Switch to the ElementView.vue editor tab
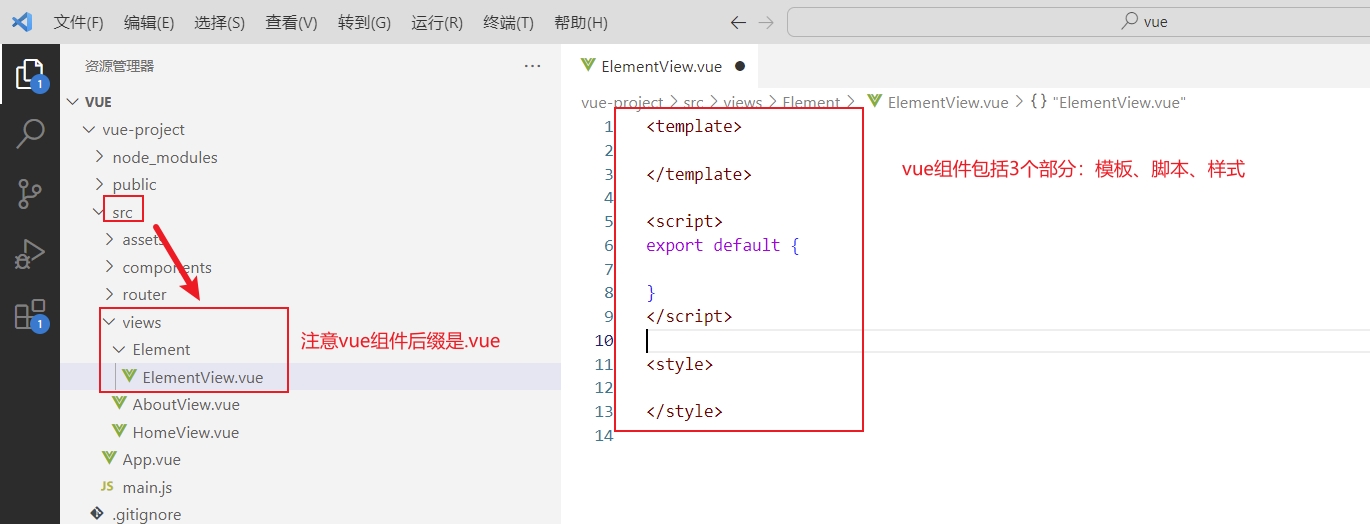This screenshot has width=1370, height=524. coord(661,66)
